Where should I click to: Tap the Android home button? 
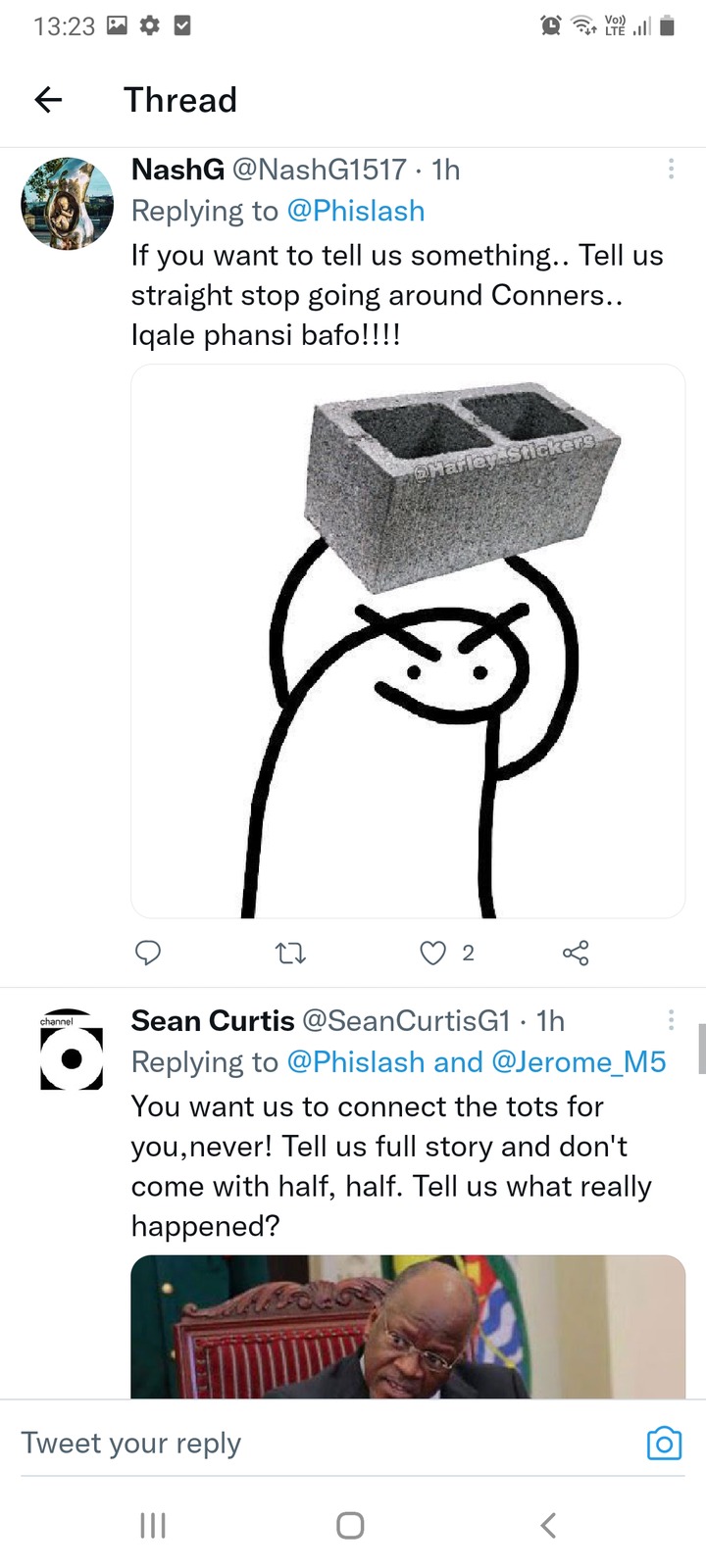[350, 1525]
